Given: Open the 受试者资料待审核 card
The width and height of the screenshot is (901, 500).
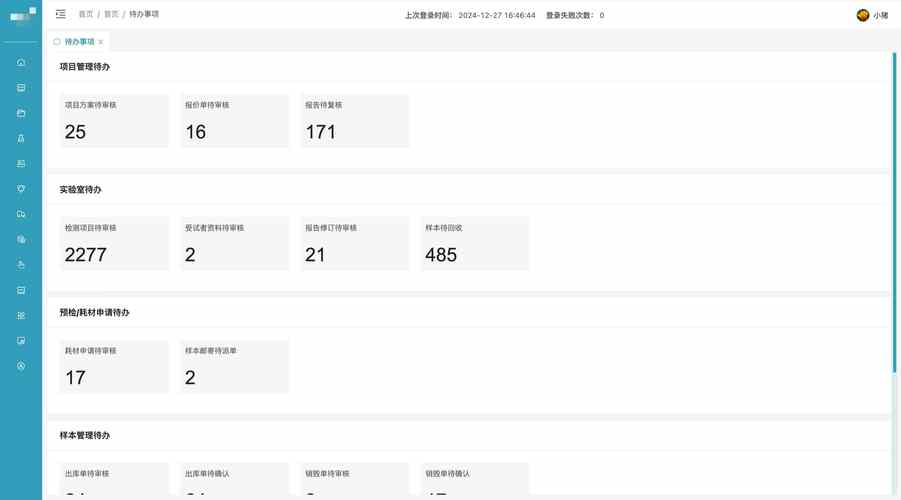Looking at the screenshot, I should point(234,243).
